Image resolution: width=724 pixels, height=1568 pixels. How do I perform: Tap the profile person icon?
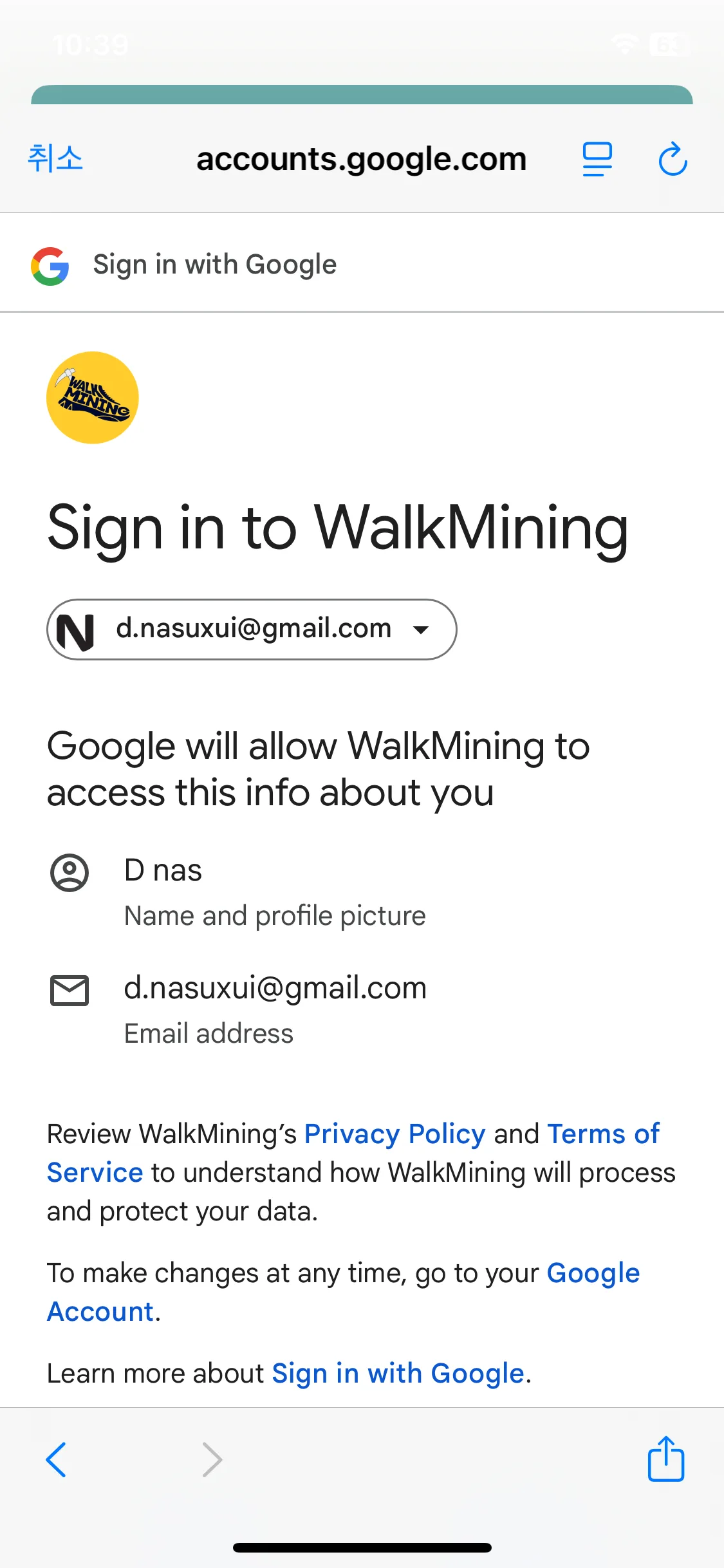pyautogui.click(x=70, y=873)
